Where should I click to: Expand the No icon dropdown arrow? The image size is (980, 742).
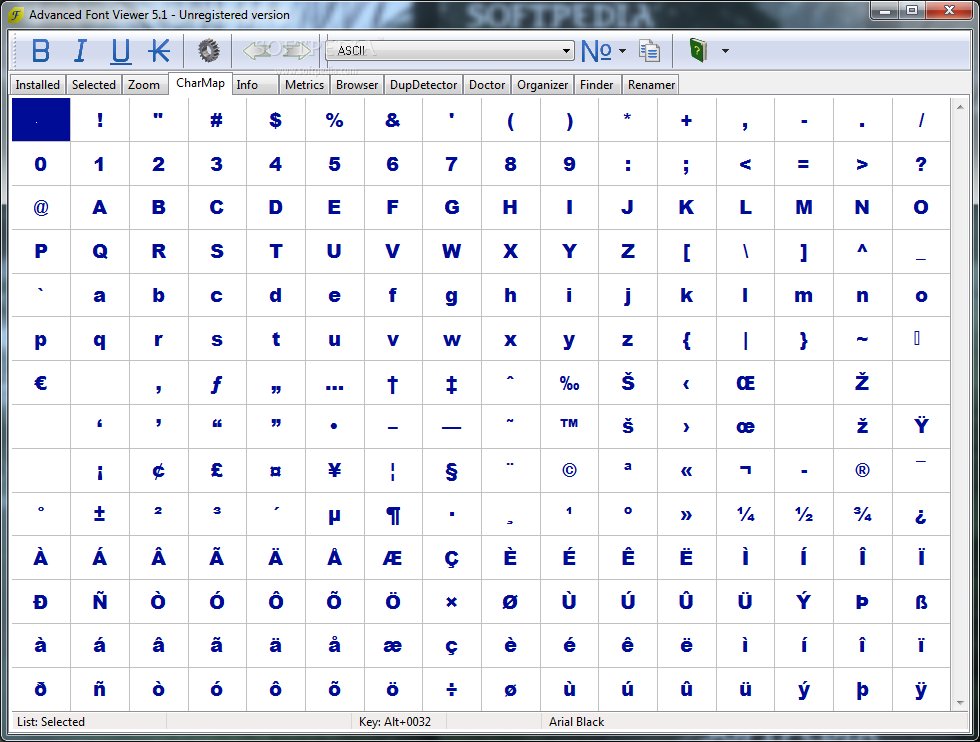pos(622,51)
